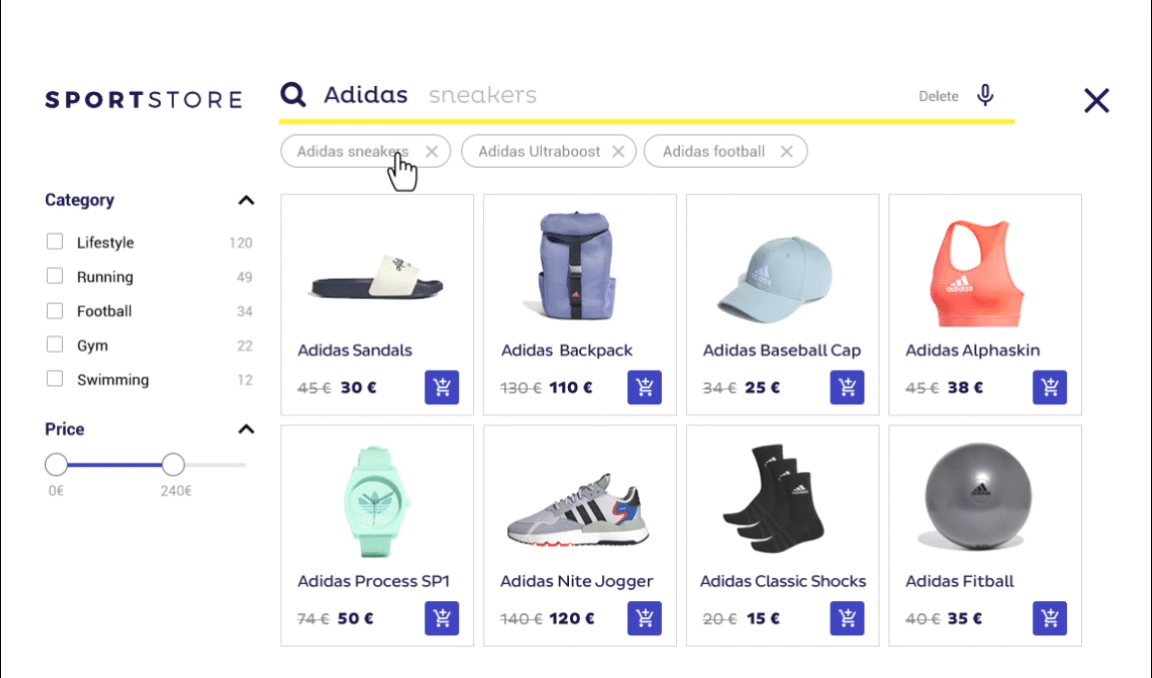This screenshot has height=678, width=1152.
Task: Close the search overlay with the X icon
Action: (1096, 100)
